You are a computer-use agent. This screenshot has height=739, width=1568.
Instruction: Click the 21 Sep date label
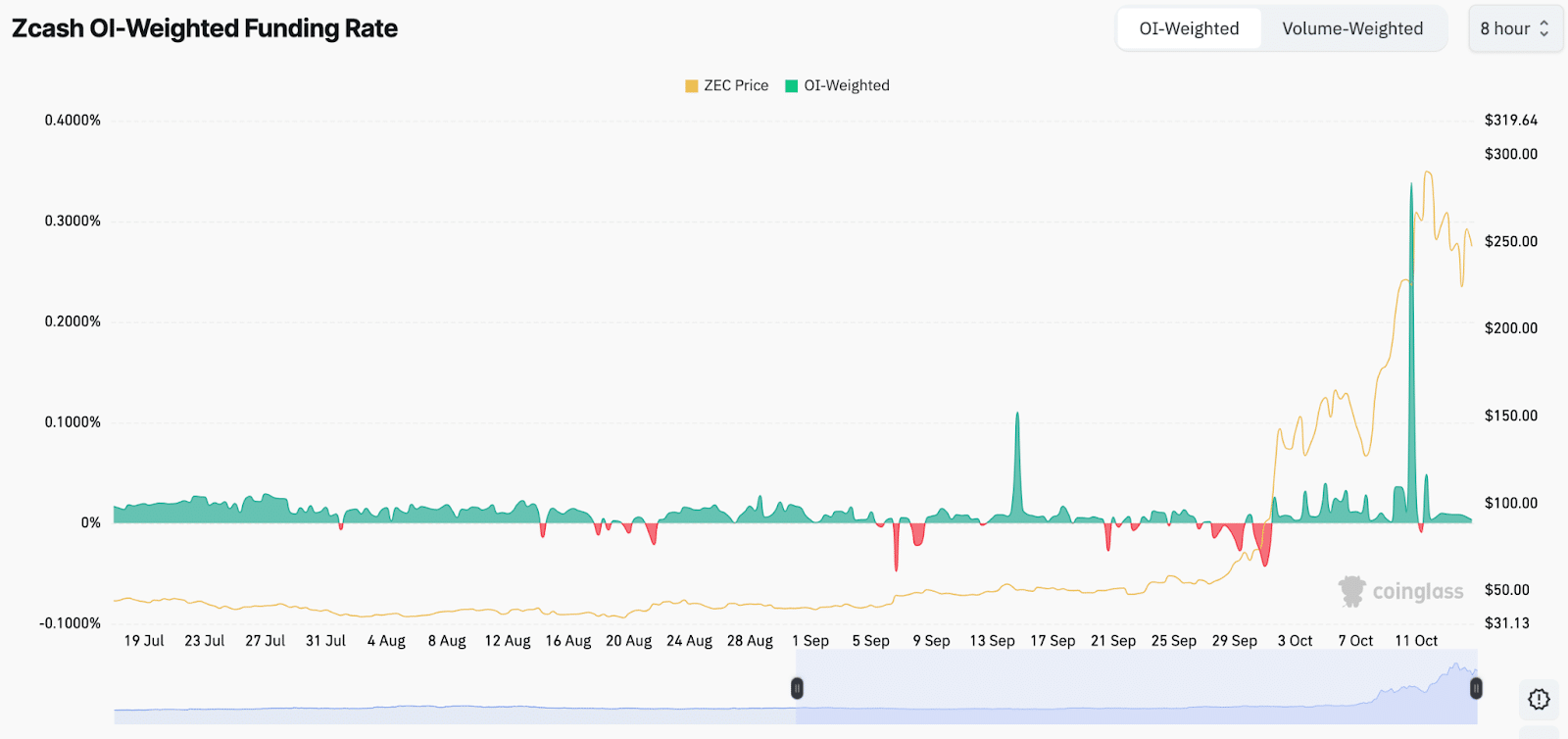(x=1114, y=641)
